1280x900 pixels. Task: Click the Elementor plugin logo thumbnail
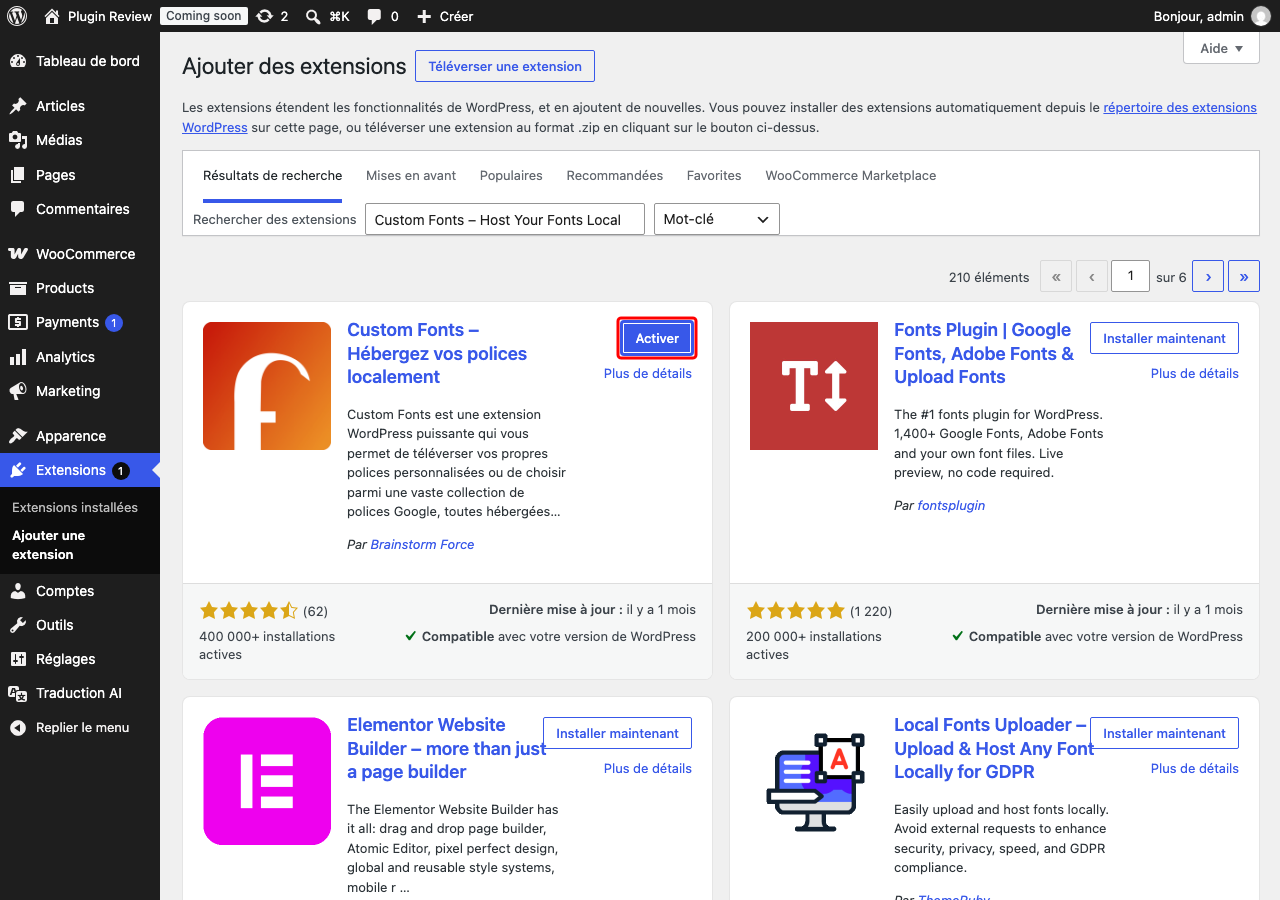[x=267, y=781]
